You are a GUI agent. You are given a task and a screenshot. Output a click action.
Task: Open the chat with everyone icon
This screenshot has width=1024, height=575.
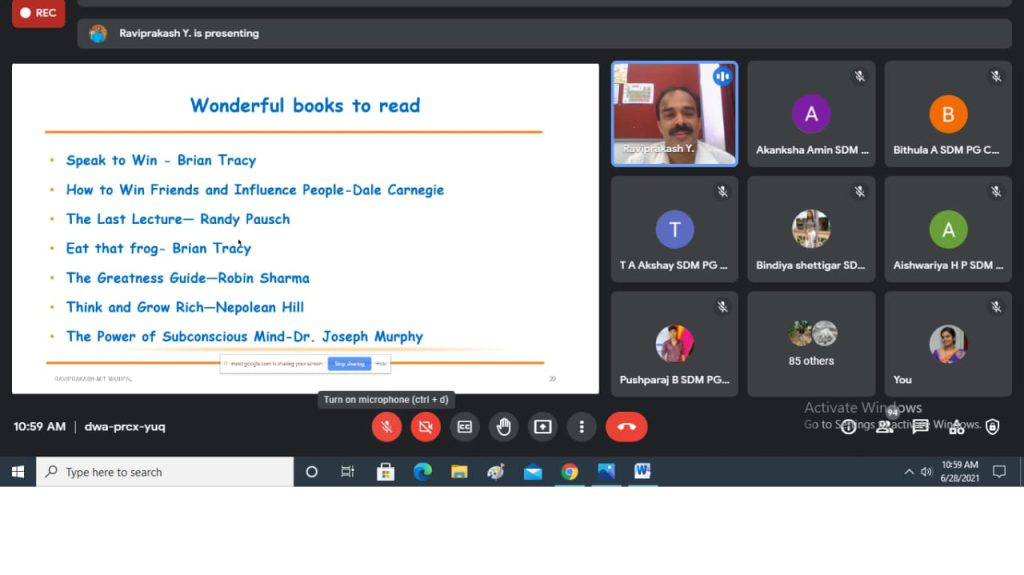920,427
